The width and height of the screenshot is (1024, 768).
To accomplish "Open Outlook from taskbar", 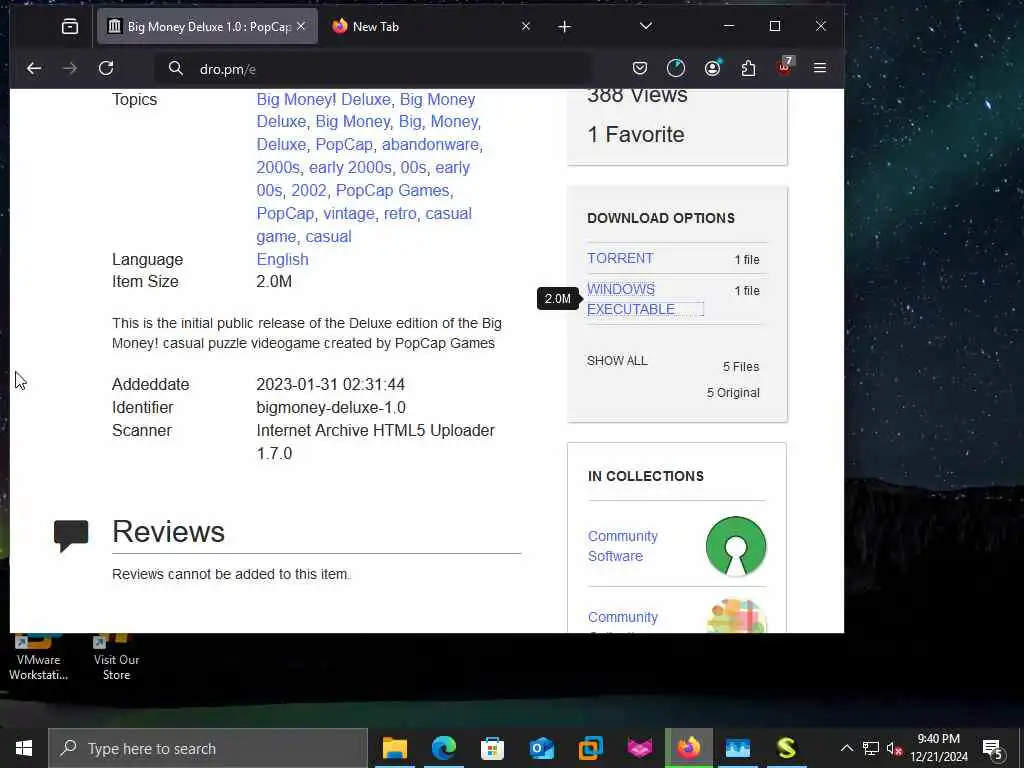I will tap(541, 748).
